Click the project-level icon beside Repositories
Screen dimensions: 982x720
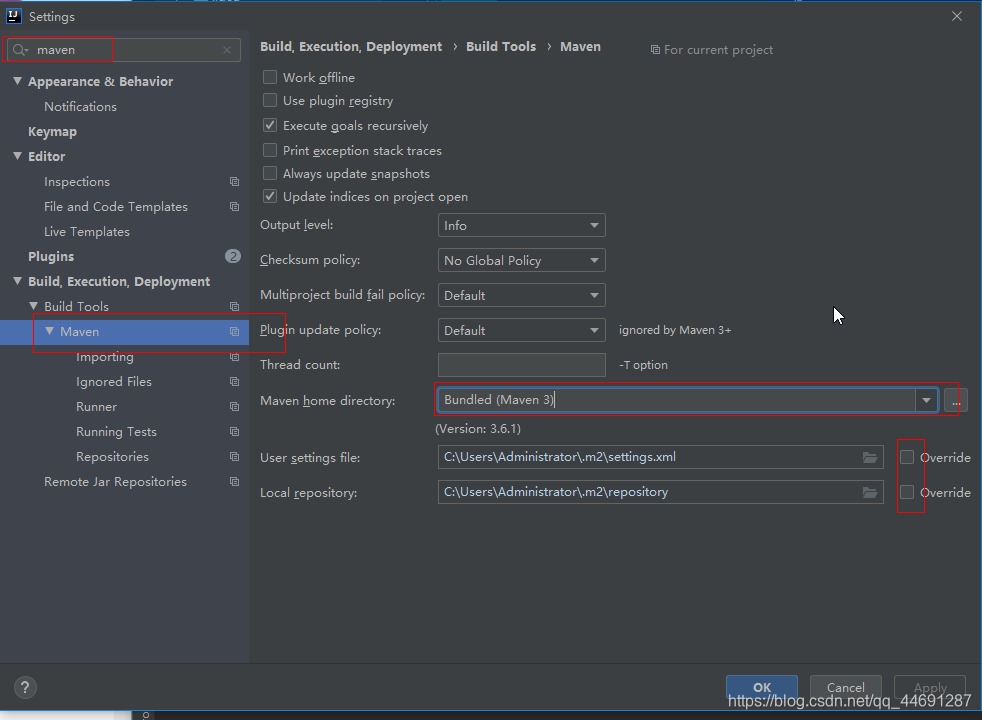point(234,457)
